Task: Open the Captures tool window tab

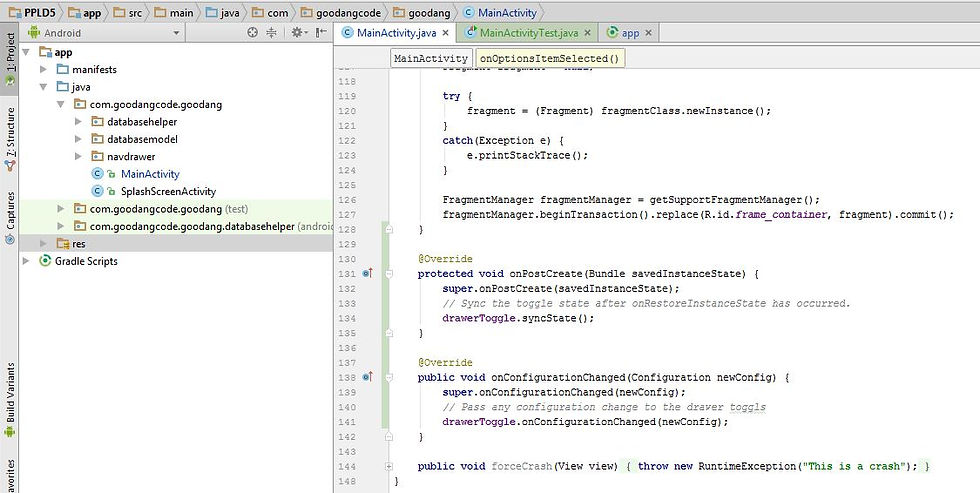Action: (x=10, y=217)
